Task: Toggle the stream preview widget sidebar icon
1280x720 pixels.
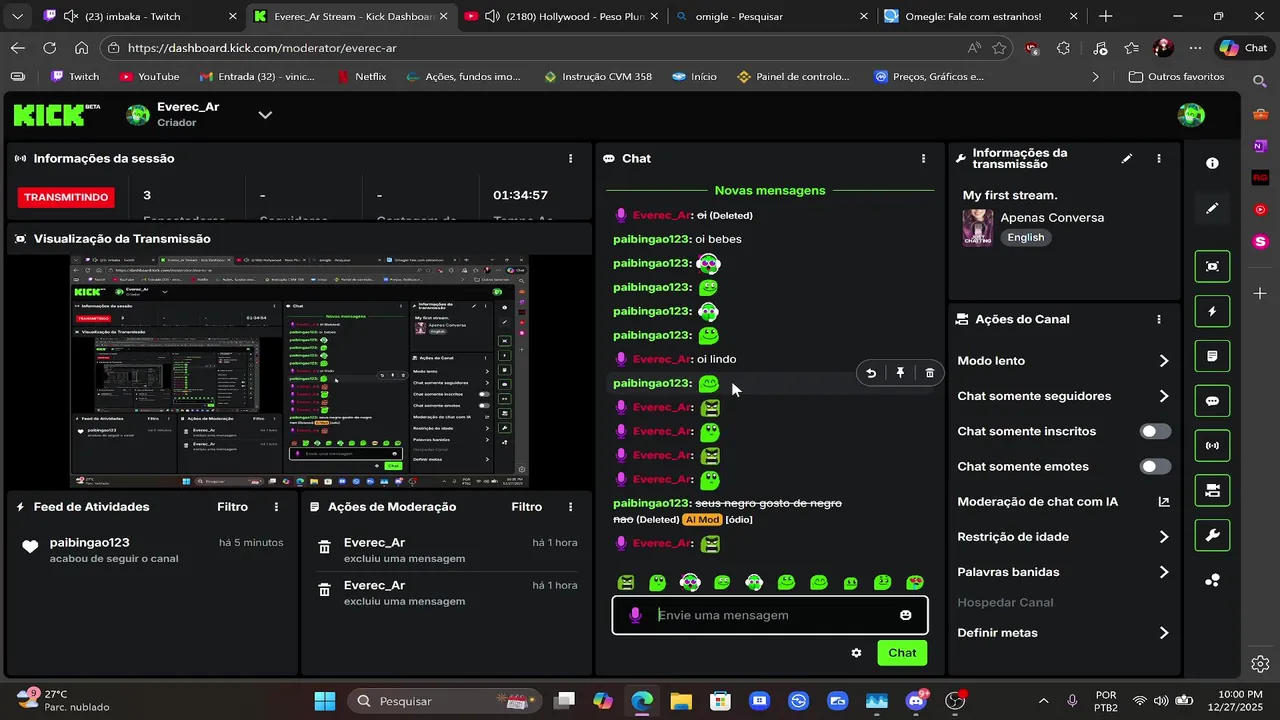Action: tap(1212, 266)
